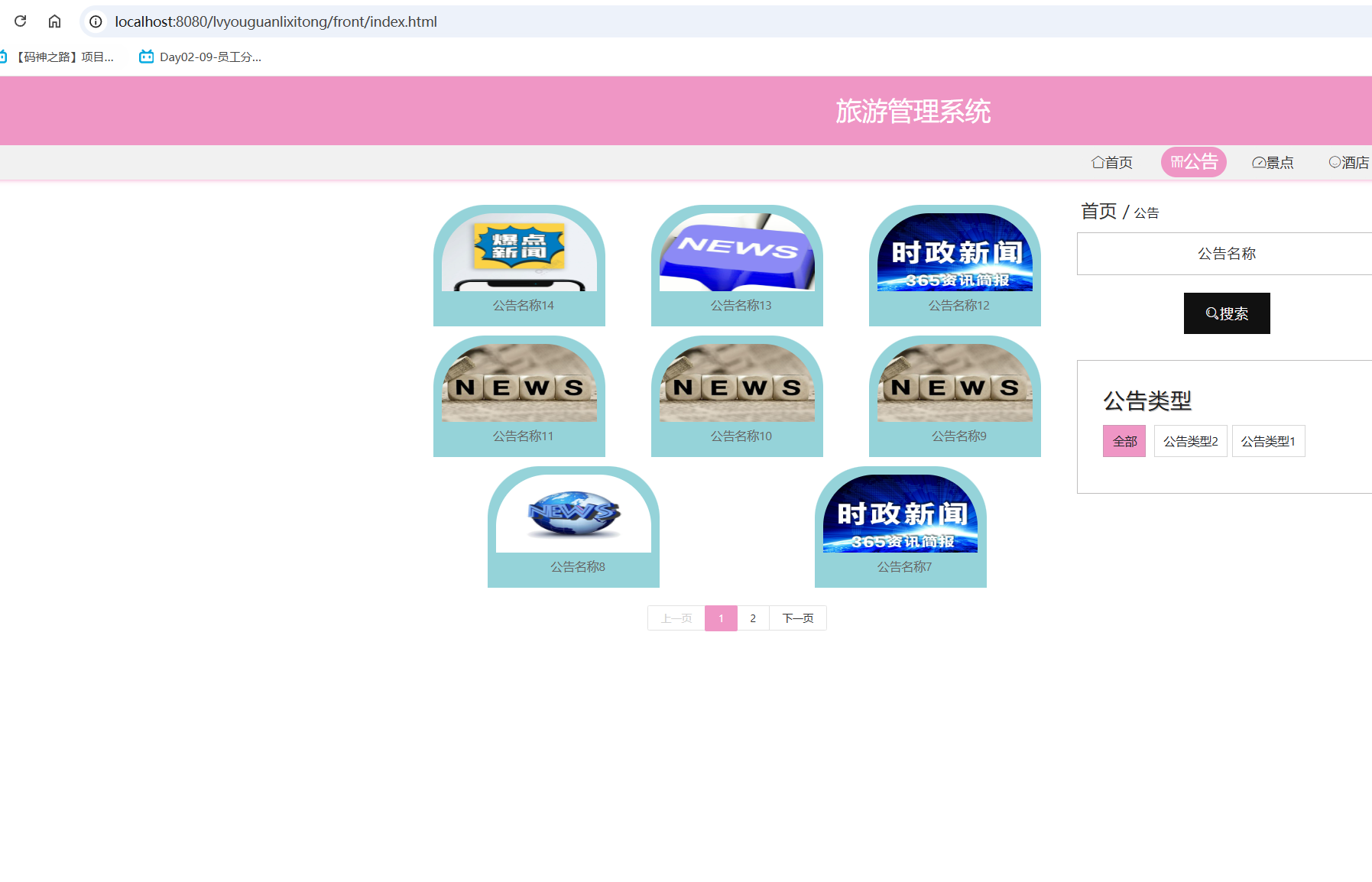Viewport: 1372px width, 882px height.
Task: Reload the page with the refresh icon
Action: (x=21, y=21)
